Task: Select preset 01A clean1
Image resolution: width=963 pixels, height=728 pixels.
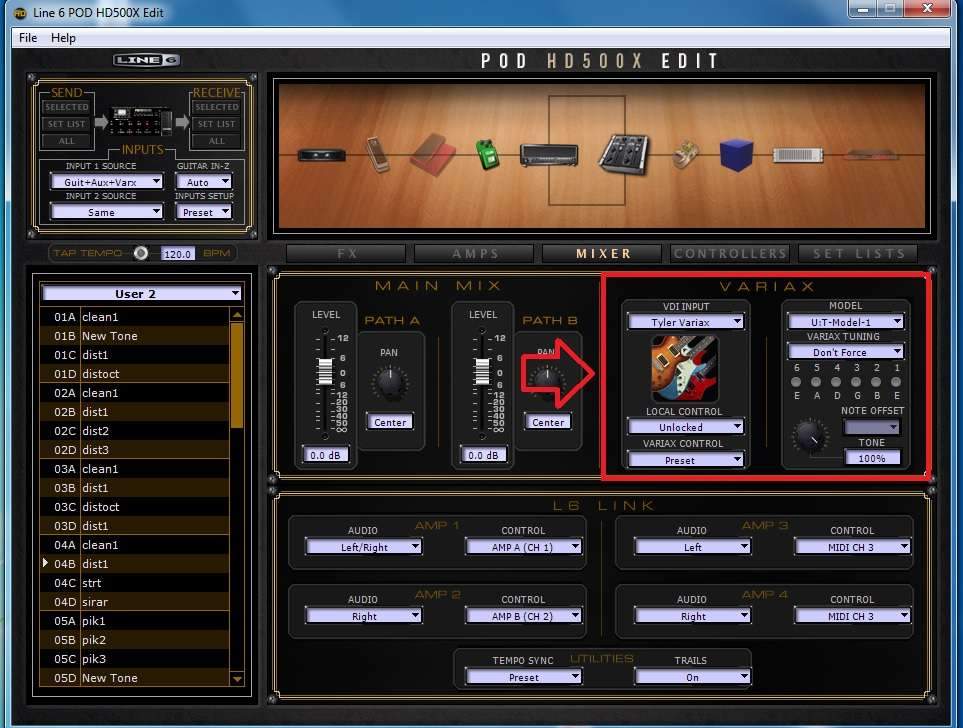Action: pyautogui.click(x=135, y=317)
